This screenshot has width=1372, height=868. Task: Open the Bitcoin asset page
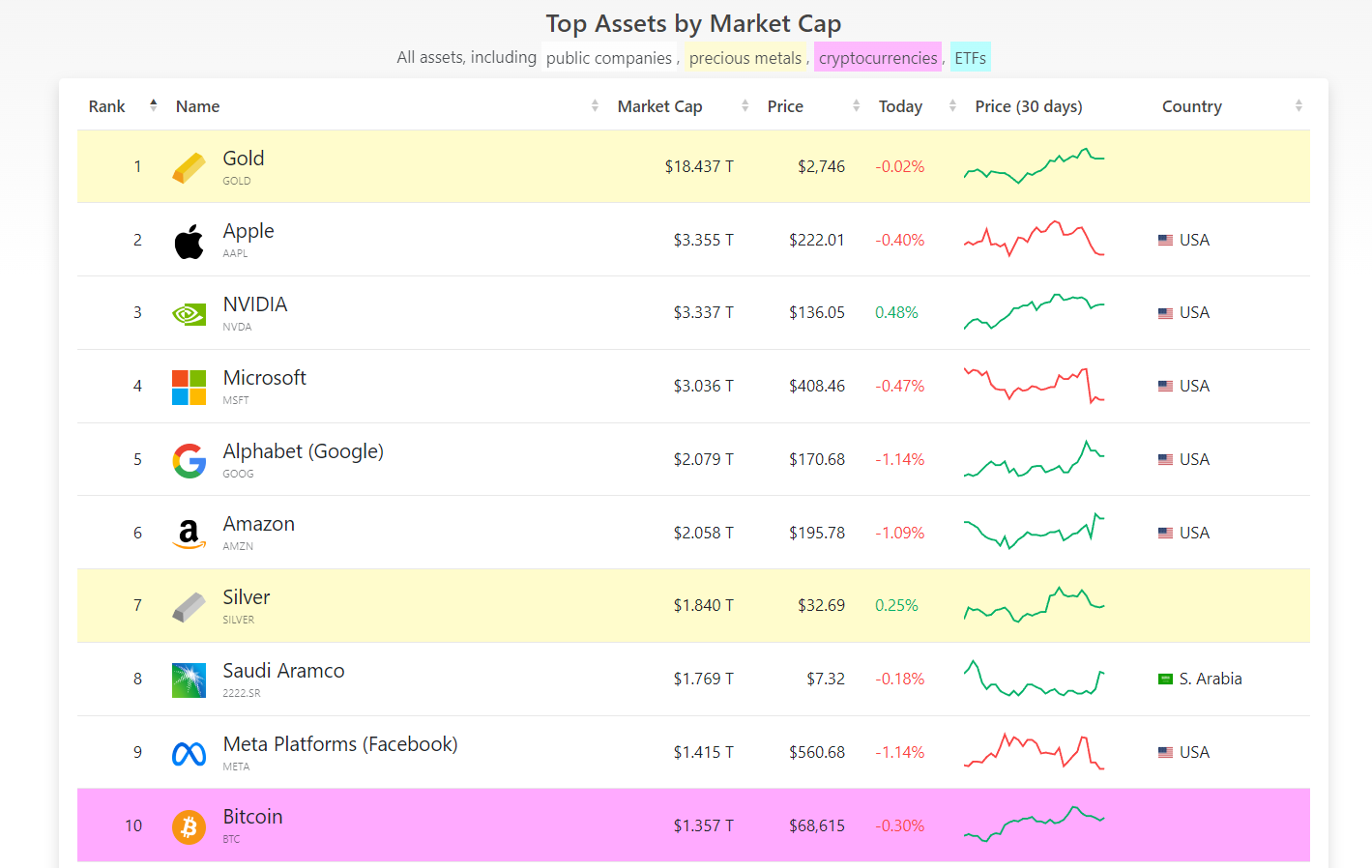253,817
